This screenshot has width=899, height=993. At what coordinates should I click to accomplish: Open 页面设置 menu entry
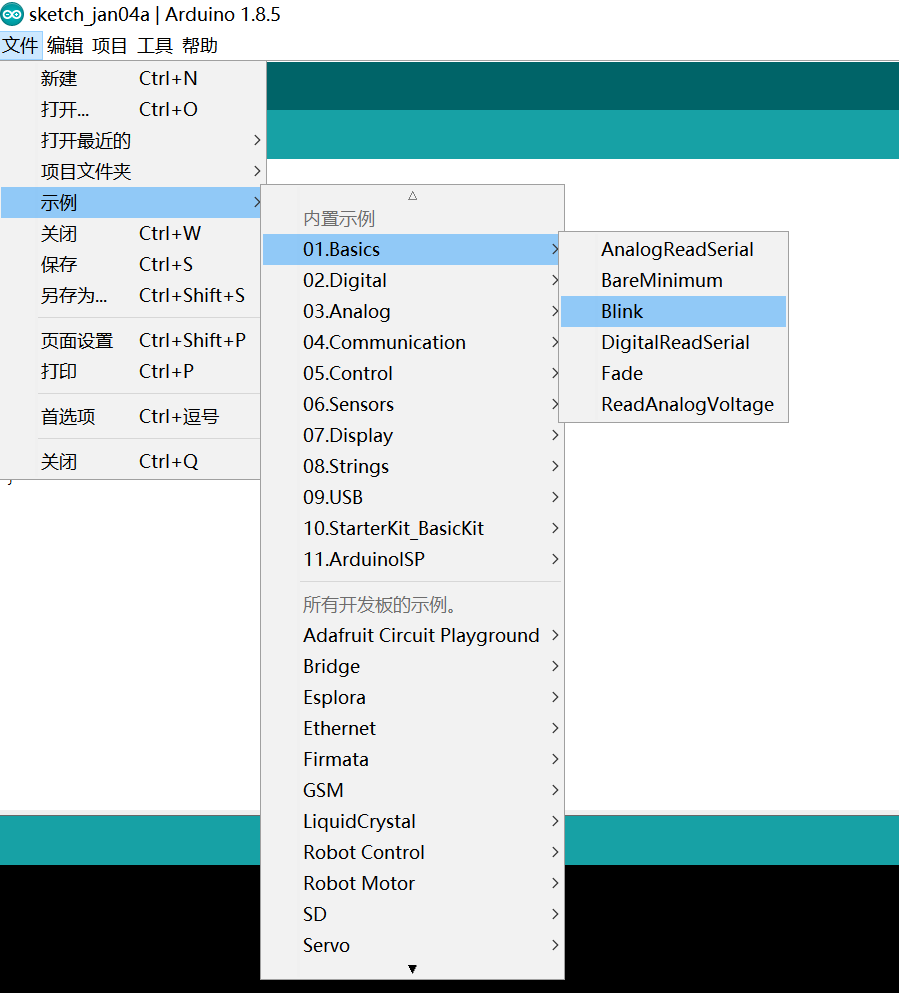point(131,341)
